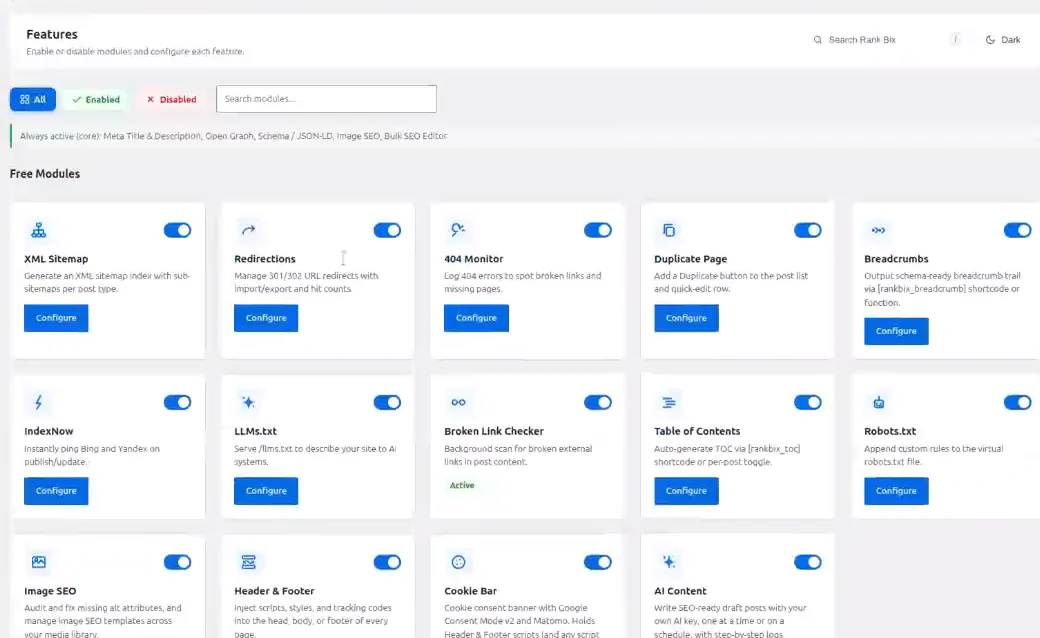1040x638 pixels.
Task: Configure the Table of Contents module
Action: (x=686, y=491)
